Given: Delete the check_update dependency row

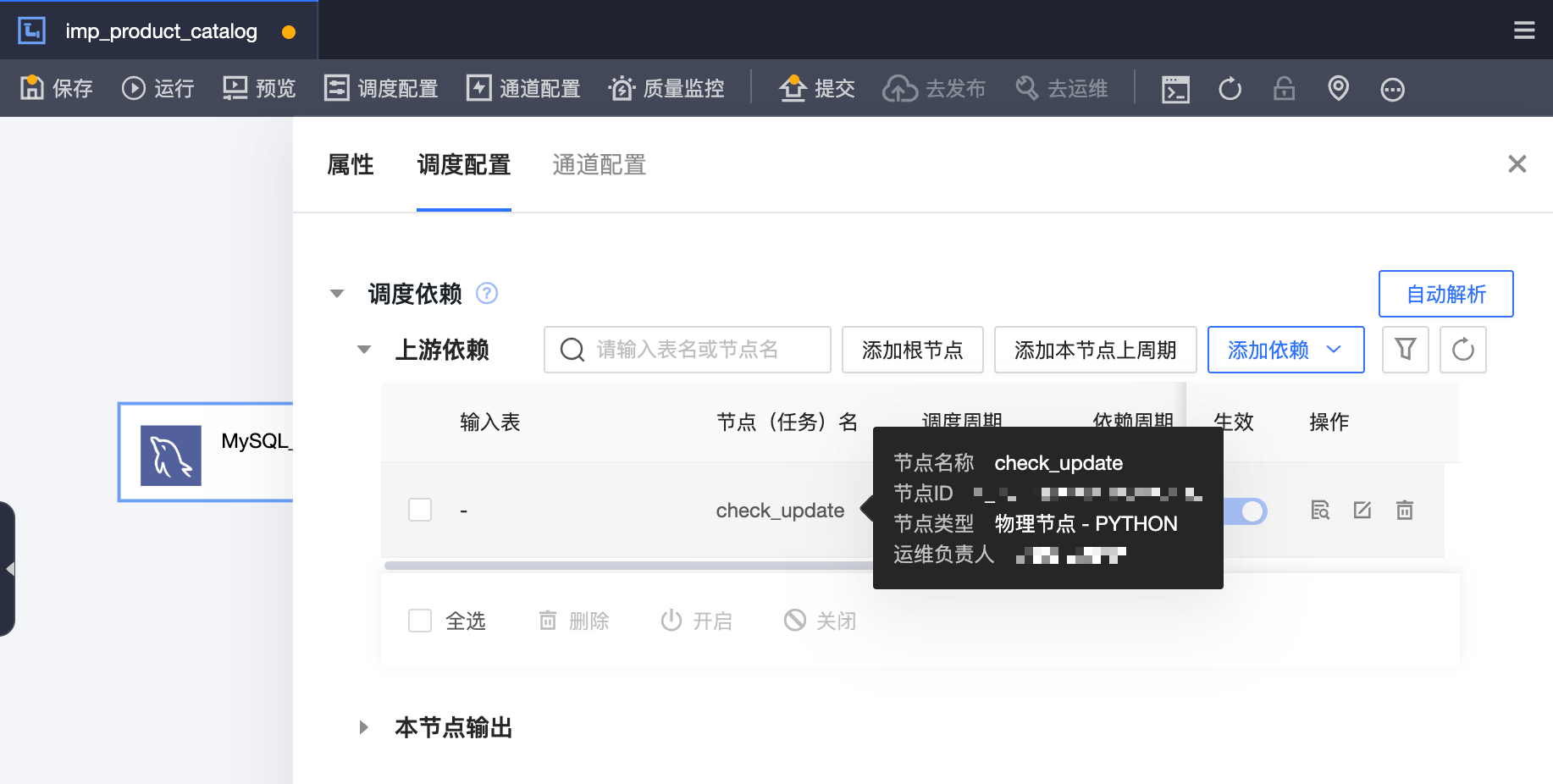Looking at the screenshot, I should click(x=1405, y=510).
